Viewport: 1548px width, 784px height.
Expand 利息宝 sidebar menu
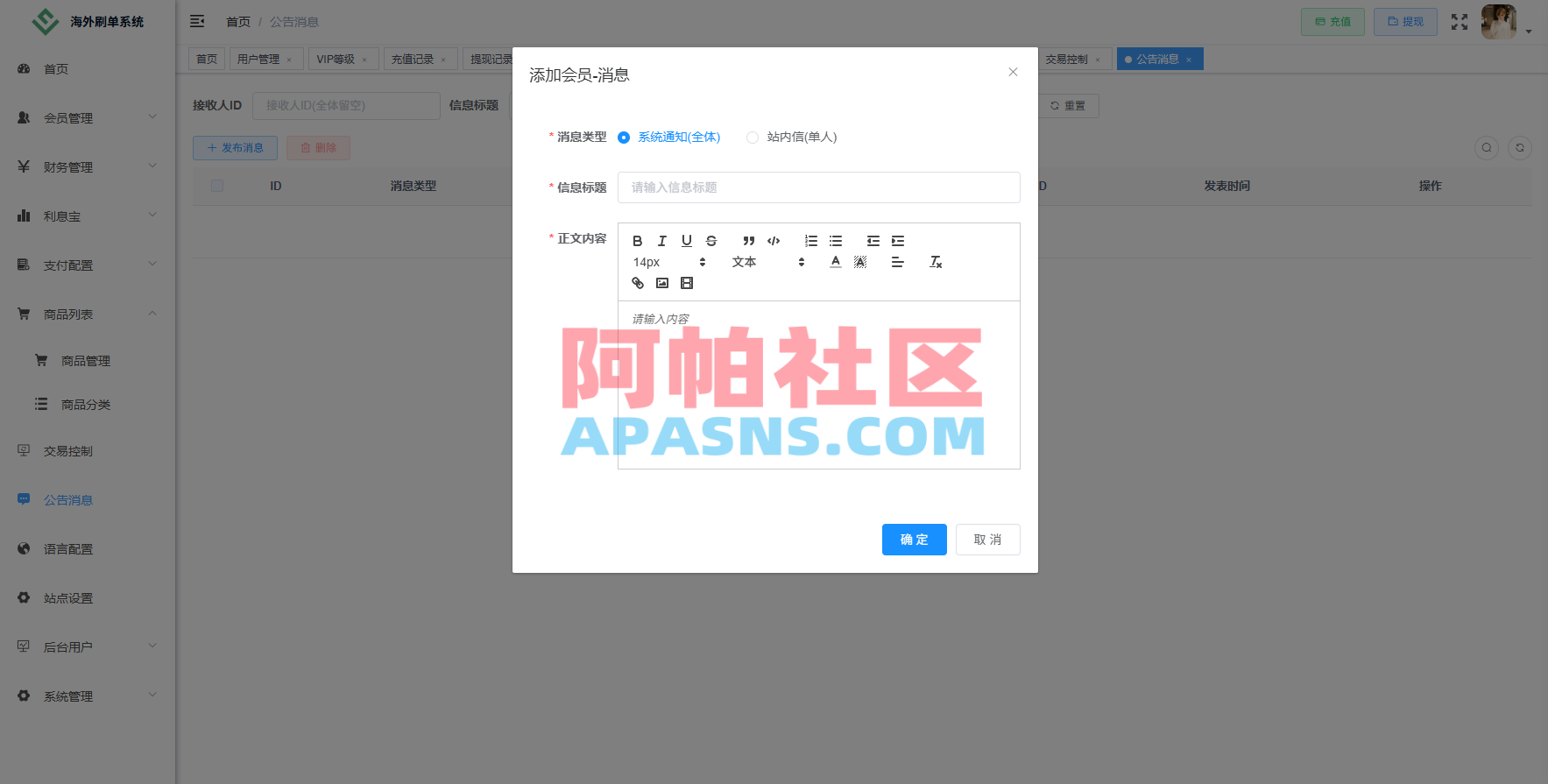point(88,216)
